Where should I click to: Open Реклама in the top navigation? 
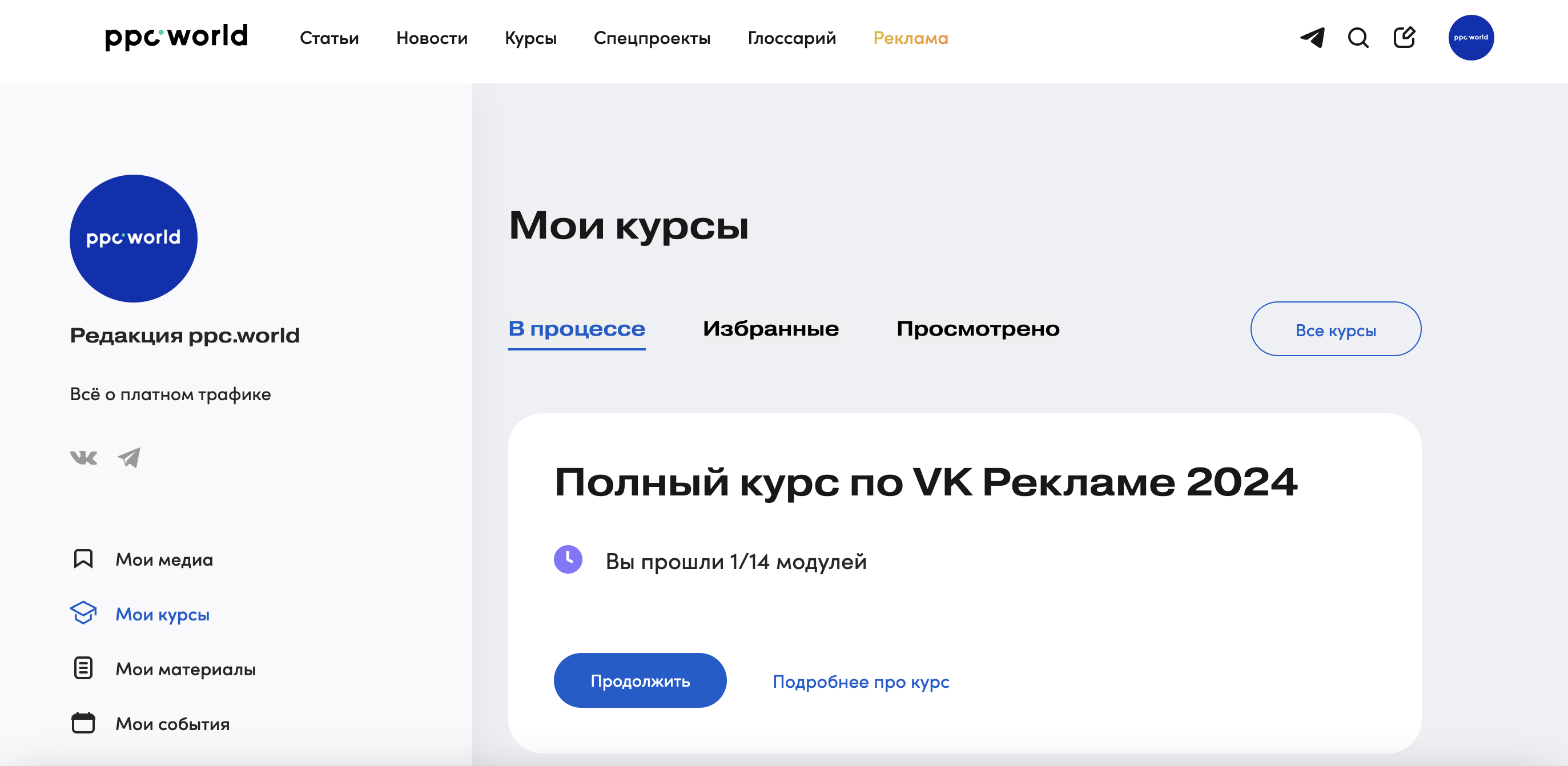(911, 38)
